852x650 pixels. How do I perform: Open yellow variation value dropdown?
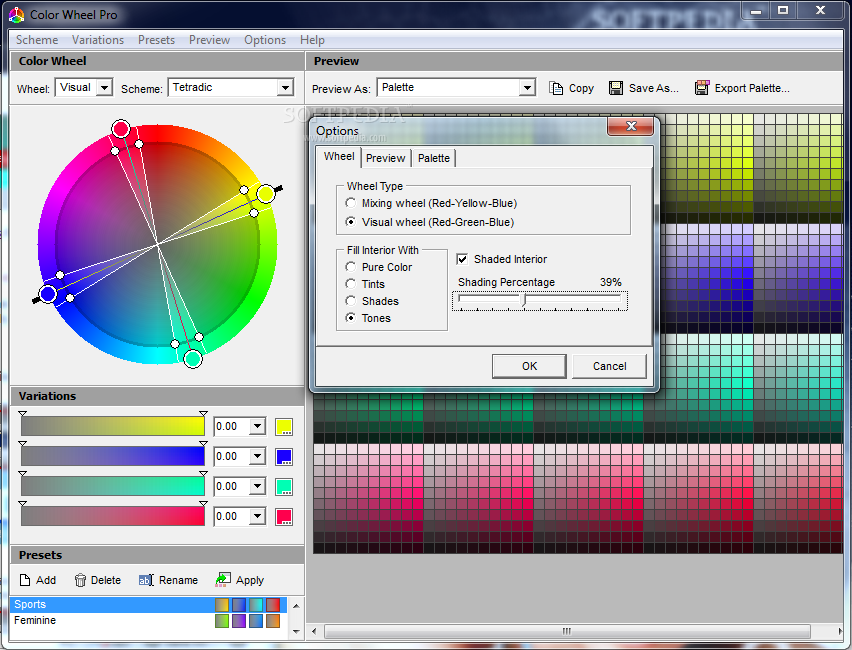tap(258, 427)
